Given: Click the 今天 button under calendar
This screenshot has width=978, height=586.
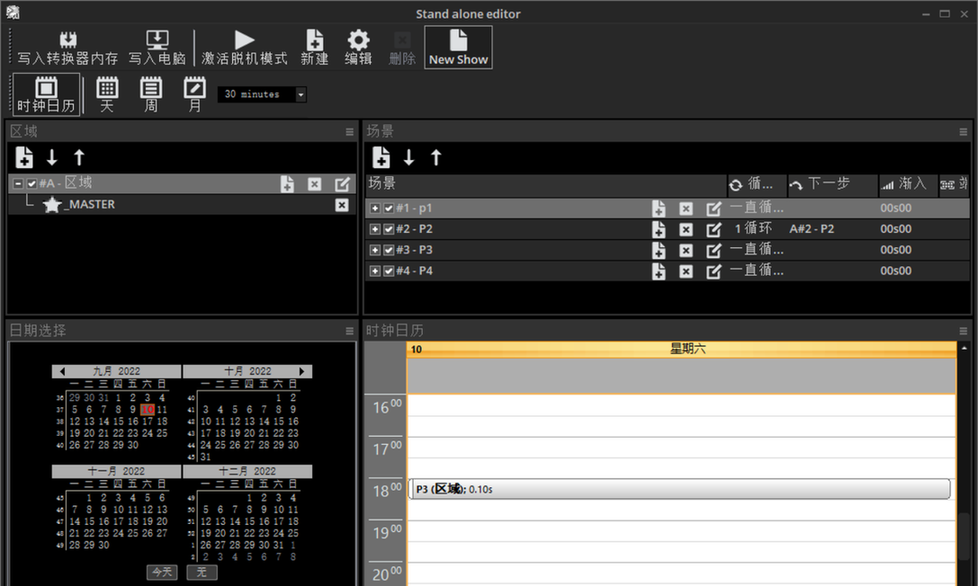Looking at the screenshot, I should (x=161, y=572).
